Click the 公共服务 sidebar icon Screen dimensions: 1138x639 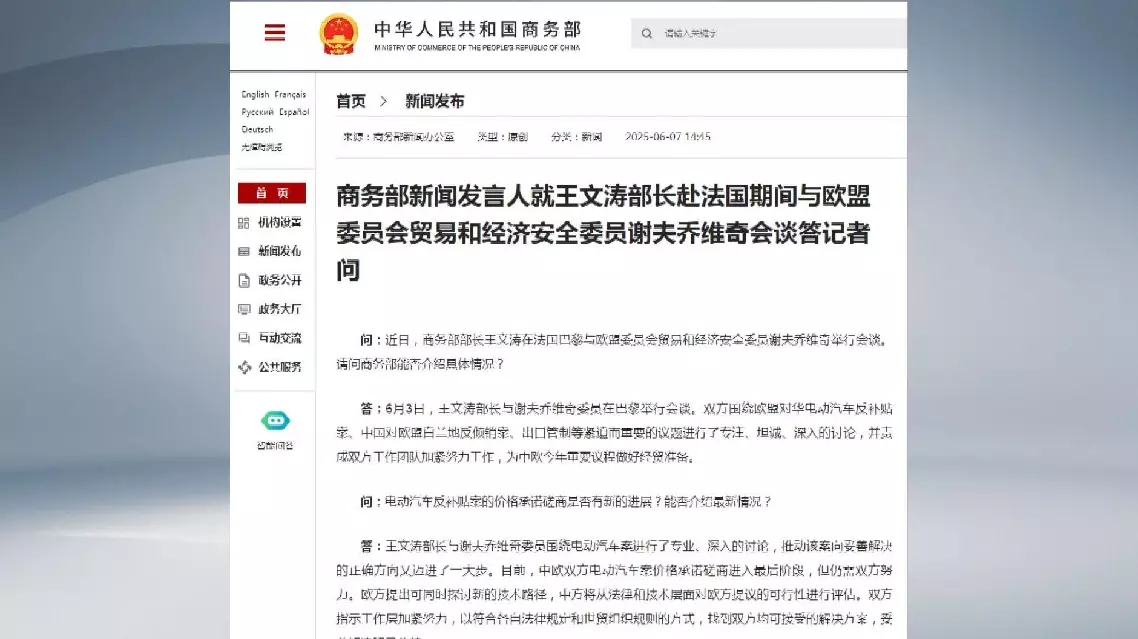tap(244, 367)
